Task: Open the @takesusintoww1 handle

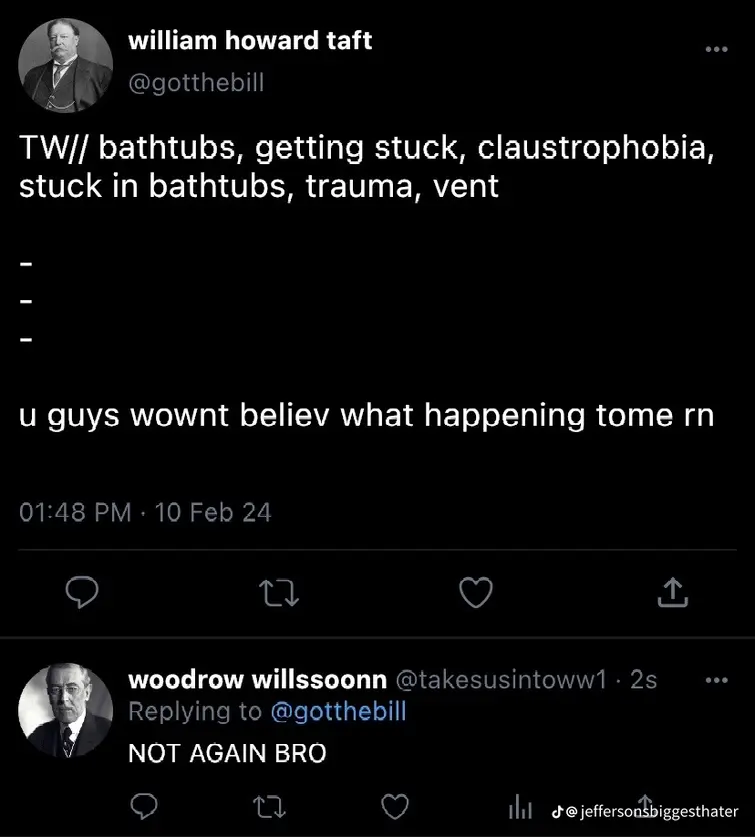Action: (x=502, y=680)
